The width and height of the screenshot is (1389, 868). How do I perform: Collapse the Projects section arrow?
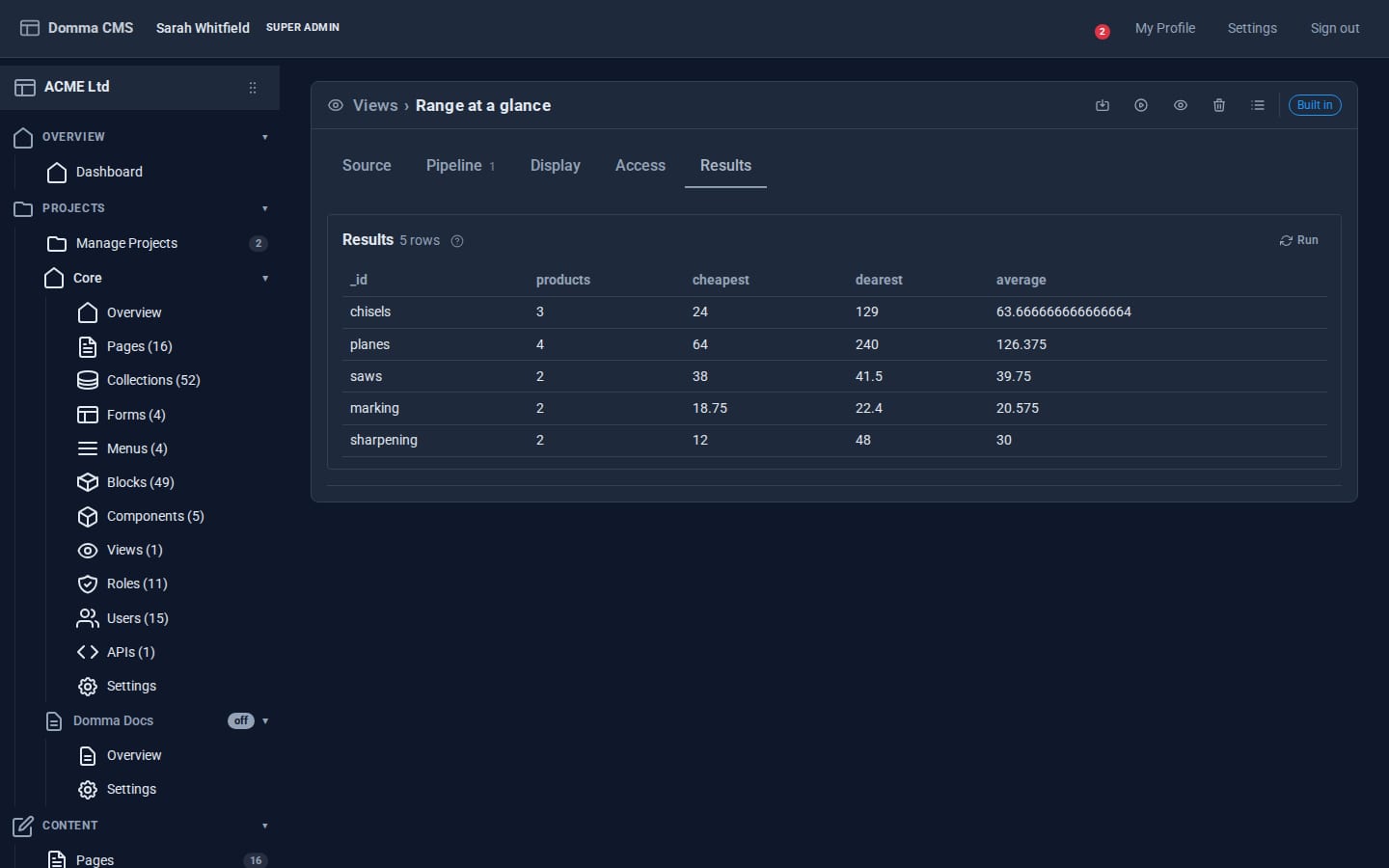pyautogui.click(x=265, y=208)
